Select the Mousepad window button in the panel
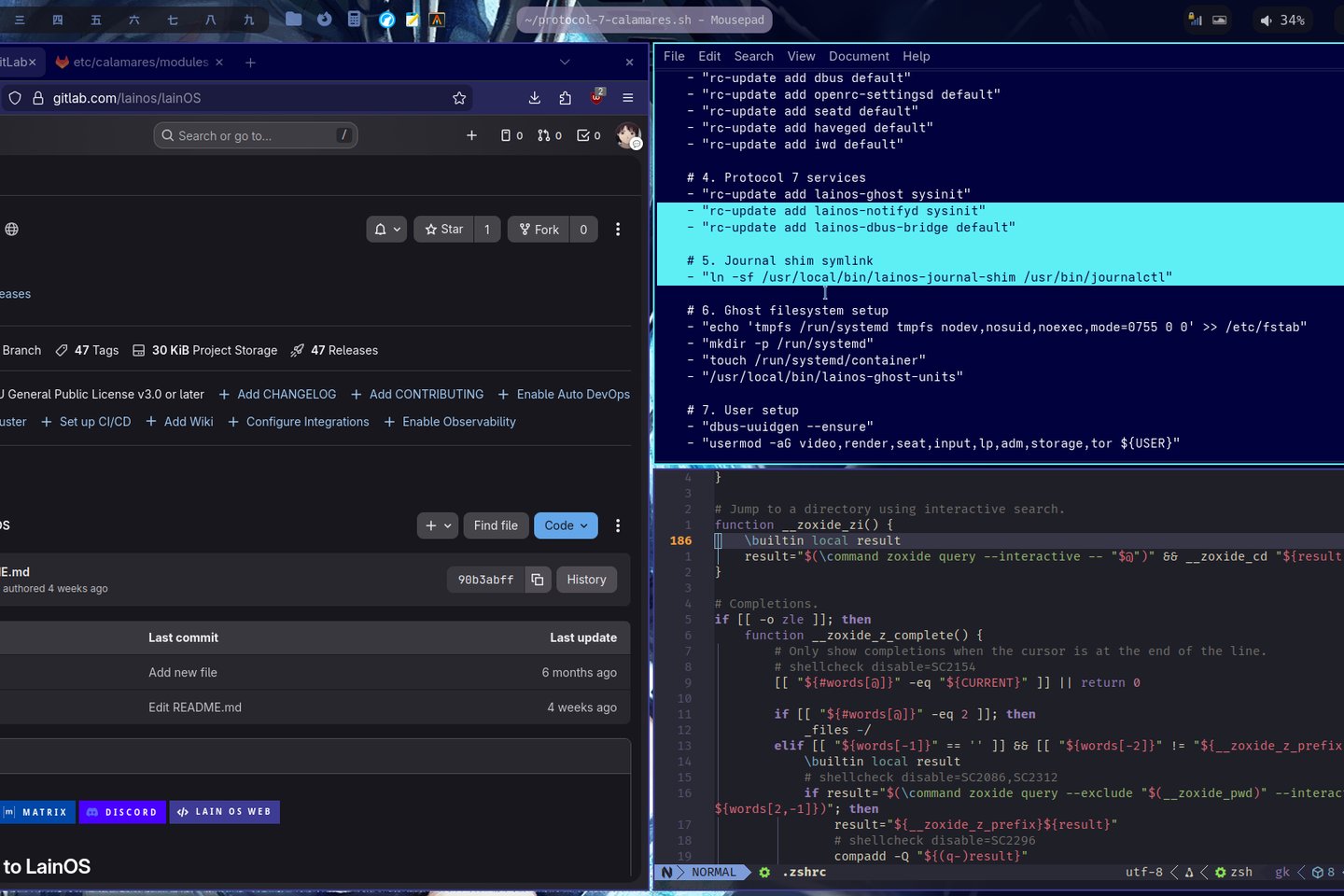 click(x=644, y=20)
